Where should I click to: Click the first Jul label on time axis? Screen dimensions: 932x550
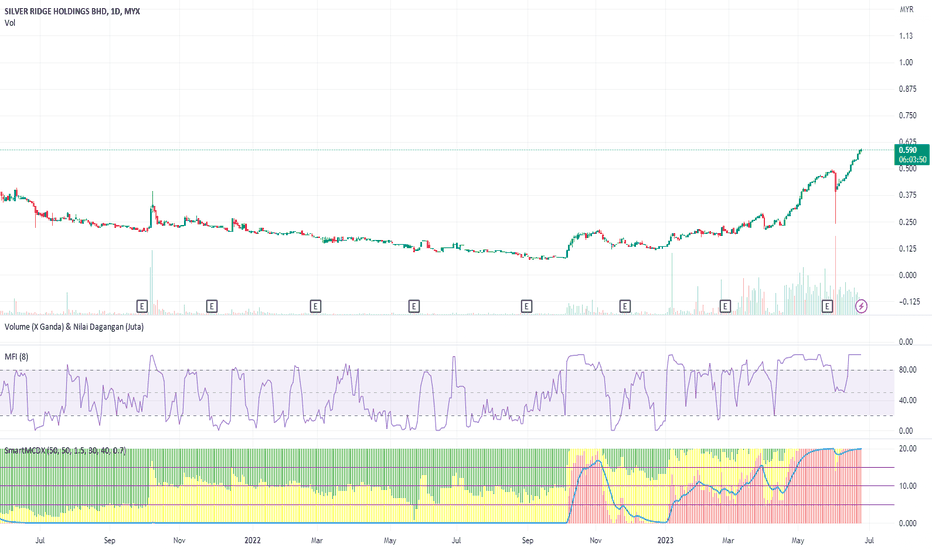pos(40,540)
